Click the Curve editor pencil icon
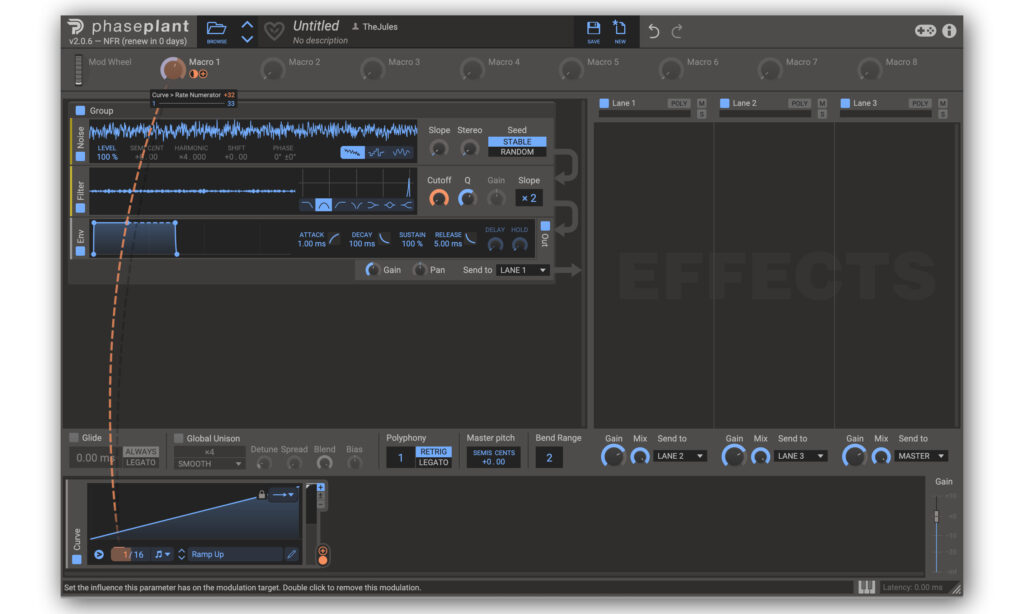 click(291, 555)
